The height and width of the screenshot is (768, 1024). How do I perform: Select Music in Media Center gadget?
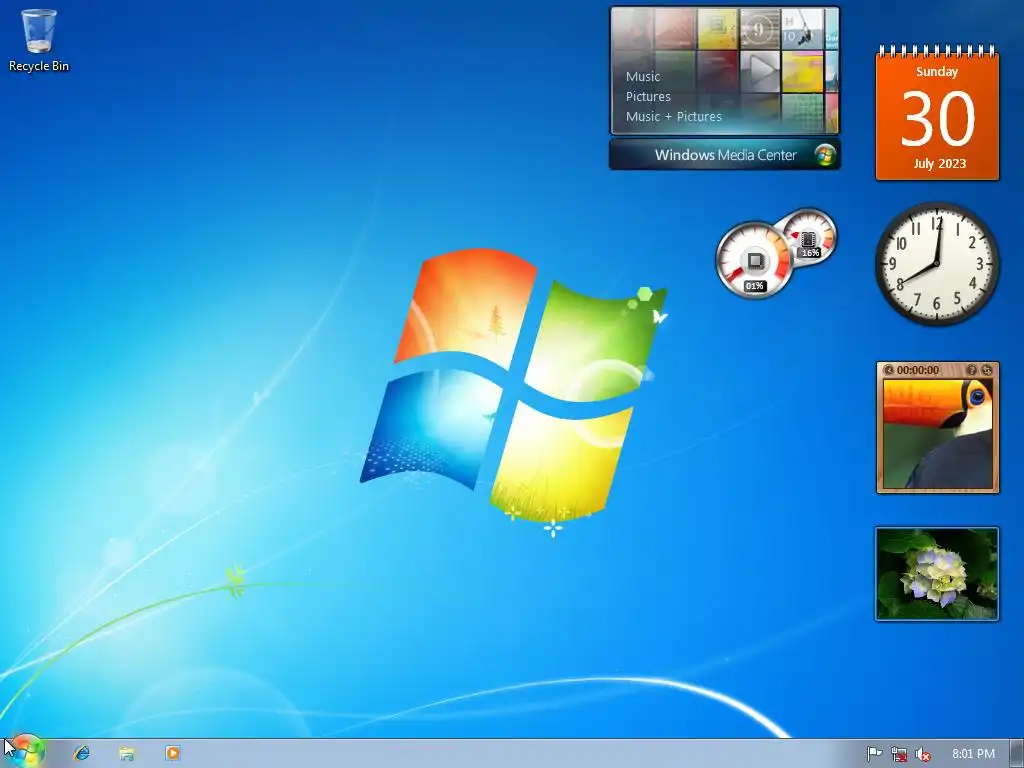(643, 76)
